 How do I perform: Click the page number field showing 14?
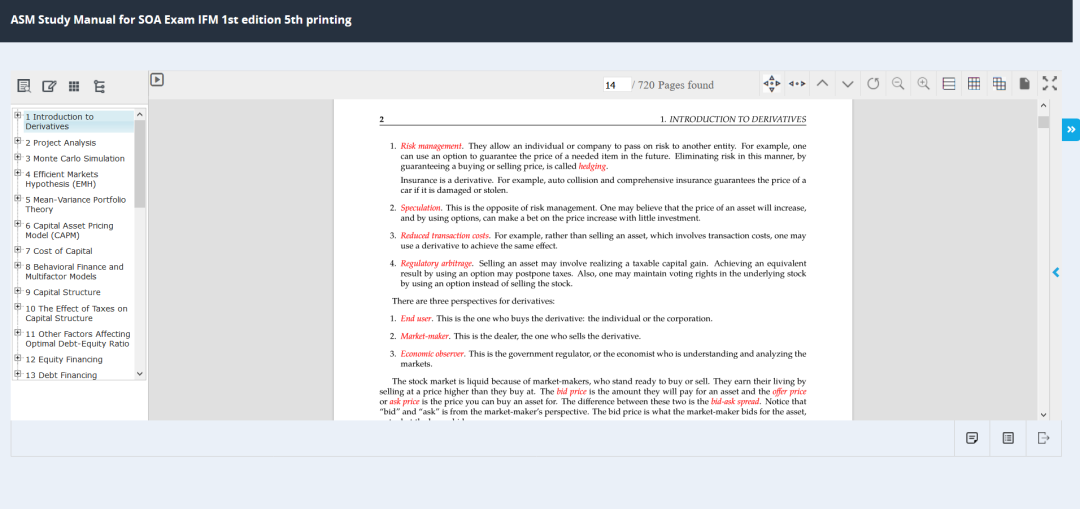tap(616, 85)
